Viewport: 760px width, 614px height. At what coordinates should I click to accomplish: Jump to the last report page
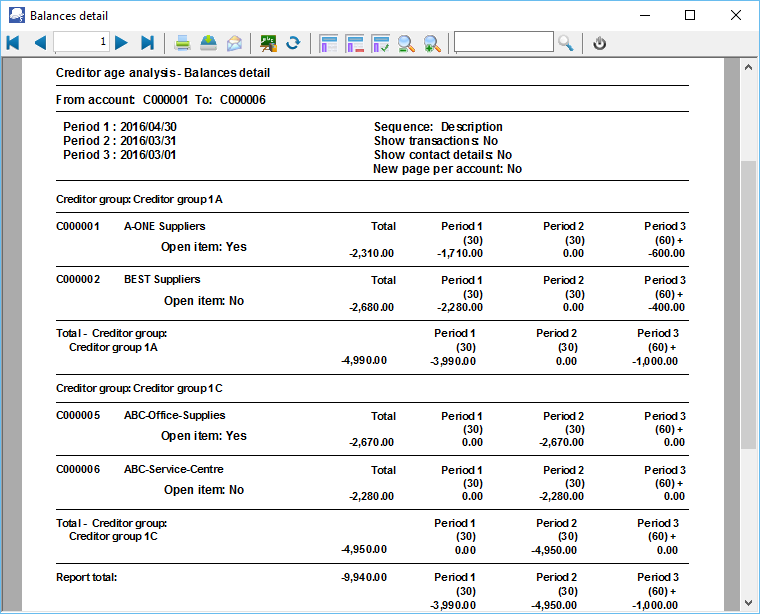point(148,43)
